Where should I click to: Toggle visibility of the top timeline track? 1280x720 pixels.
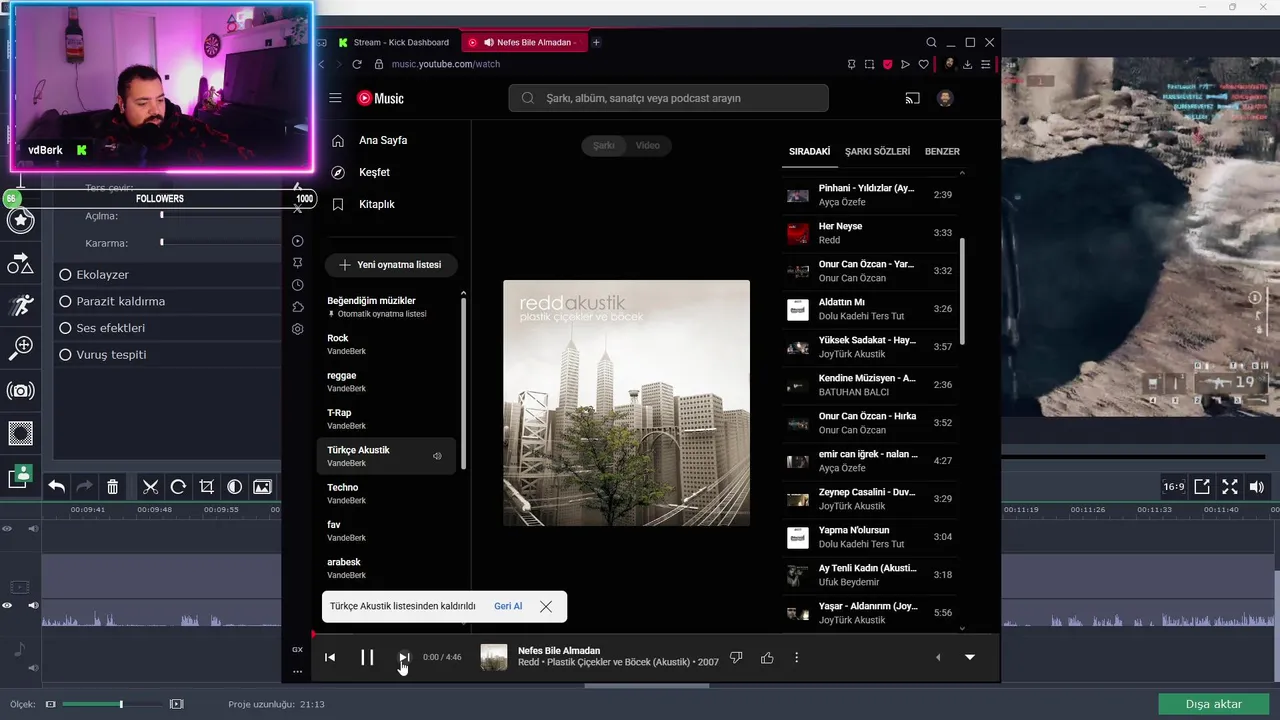coord(7,528)
